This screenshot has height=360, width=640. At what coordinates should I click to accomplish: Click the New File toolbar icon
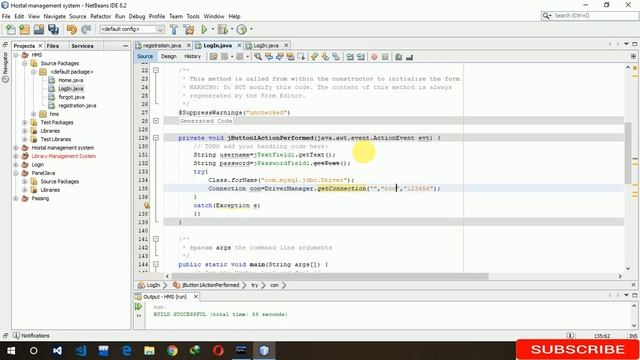11,29
